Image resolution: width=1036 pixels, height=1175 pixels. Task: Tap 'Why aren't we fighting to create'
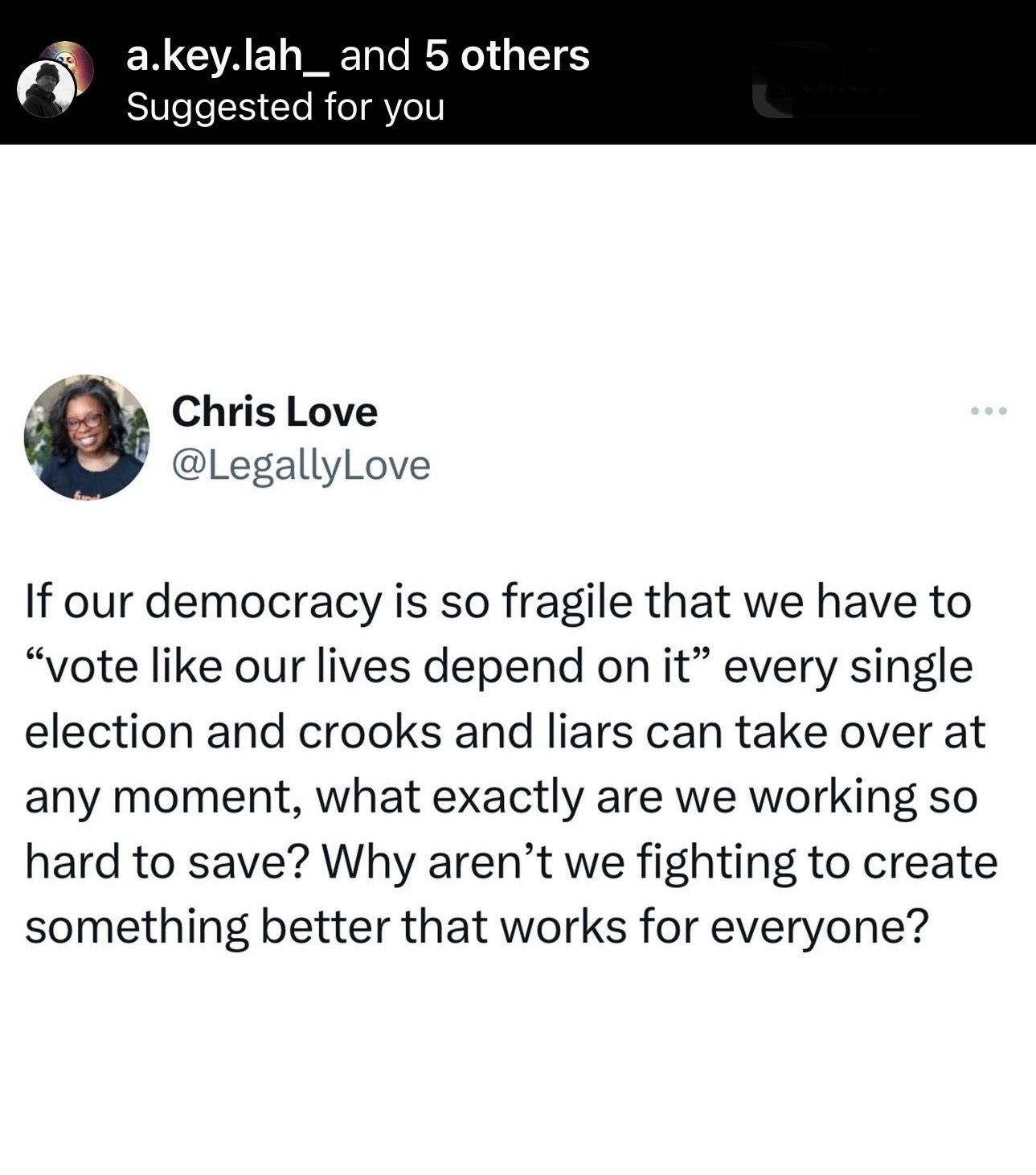pyautogui.click(x=659, y=862)
